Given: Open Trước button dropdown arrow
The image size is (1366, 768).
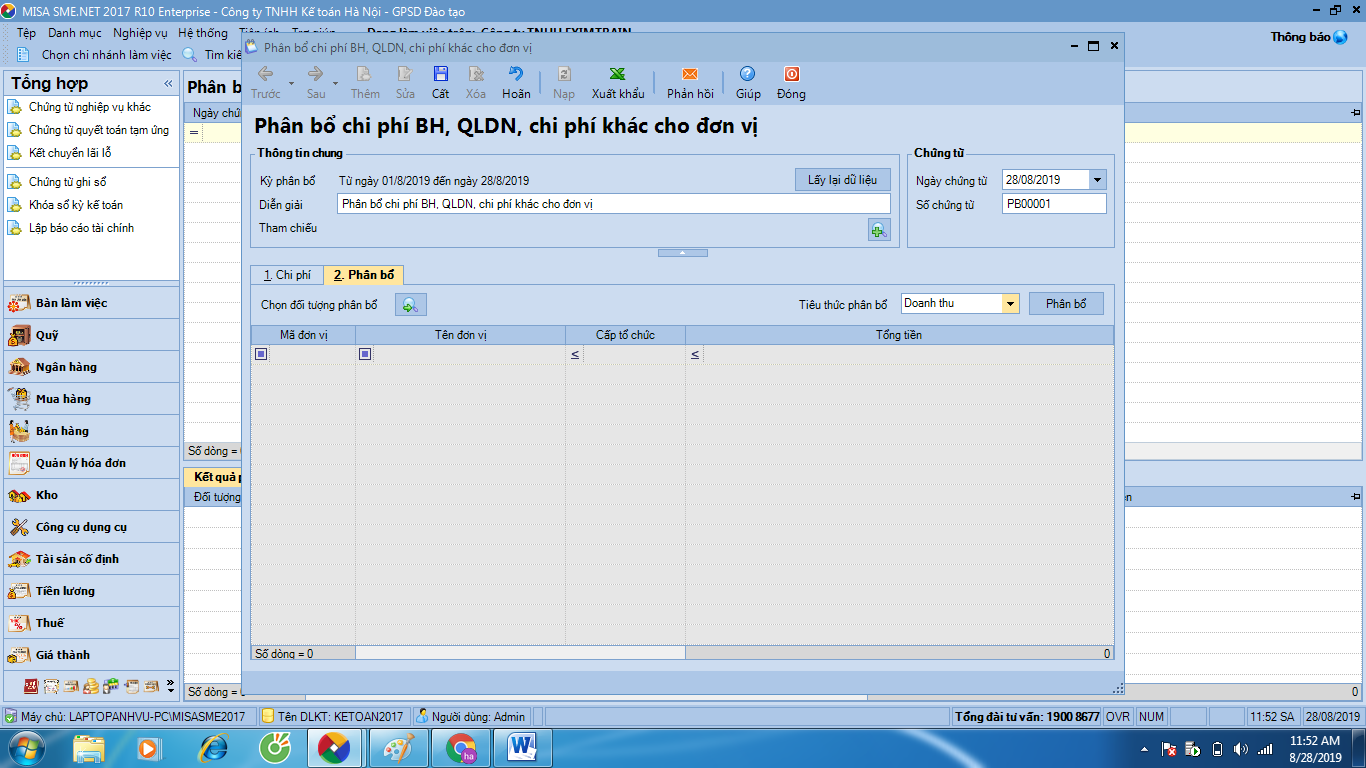Looking at the screenshot, I should tap(291, 83).
